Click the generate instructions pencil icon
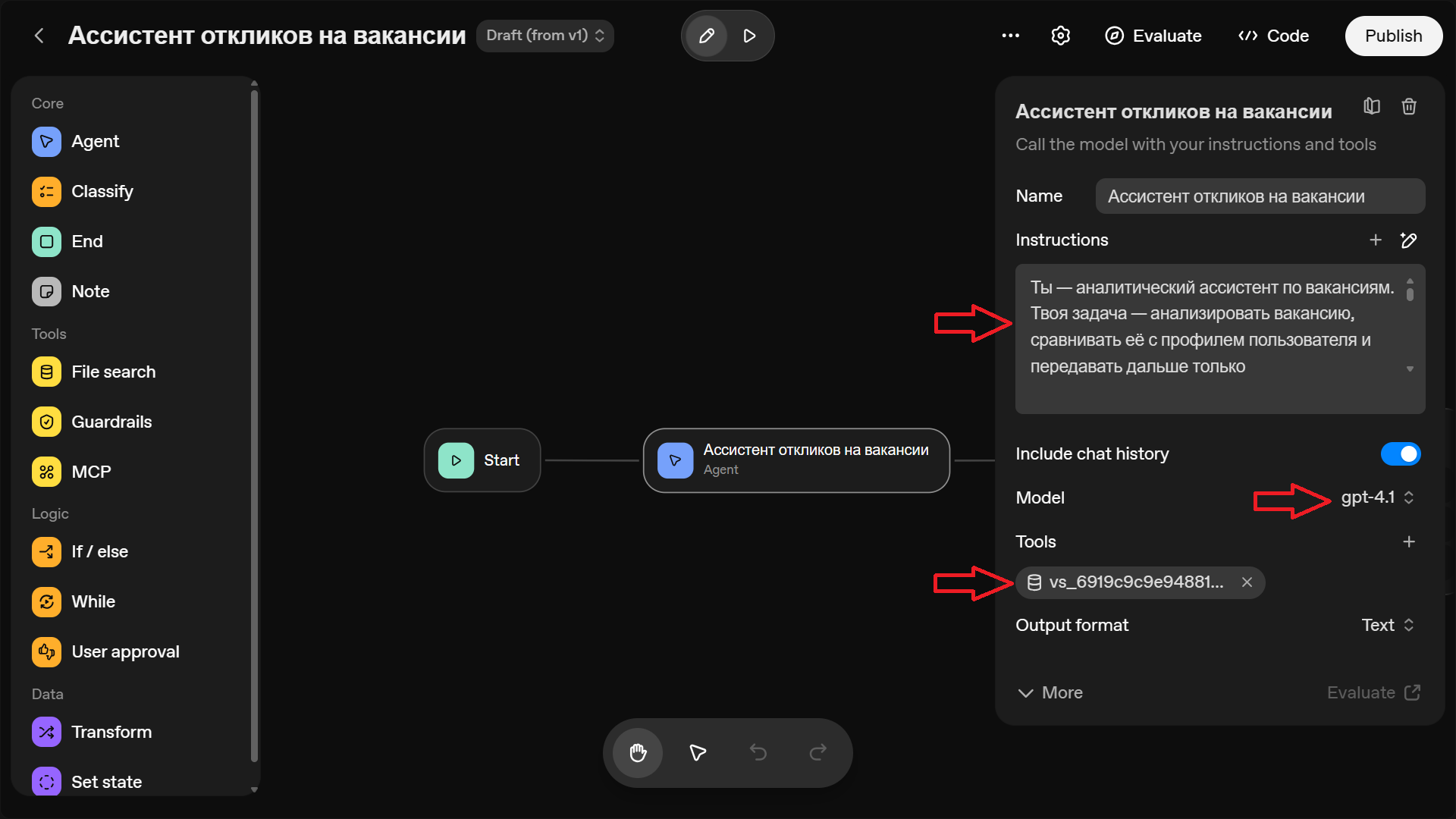The height and width of the screenshot is (819, 1456). (x=1409, y=240)
